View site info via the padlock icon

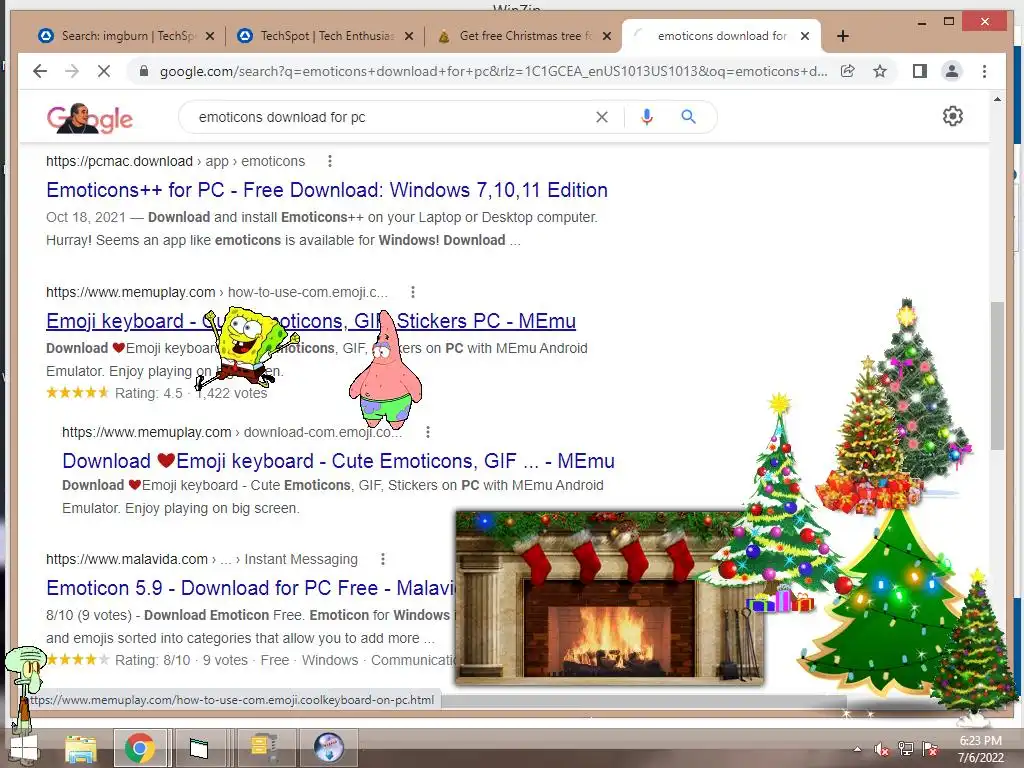point(144,71)
